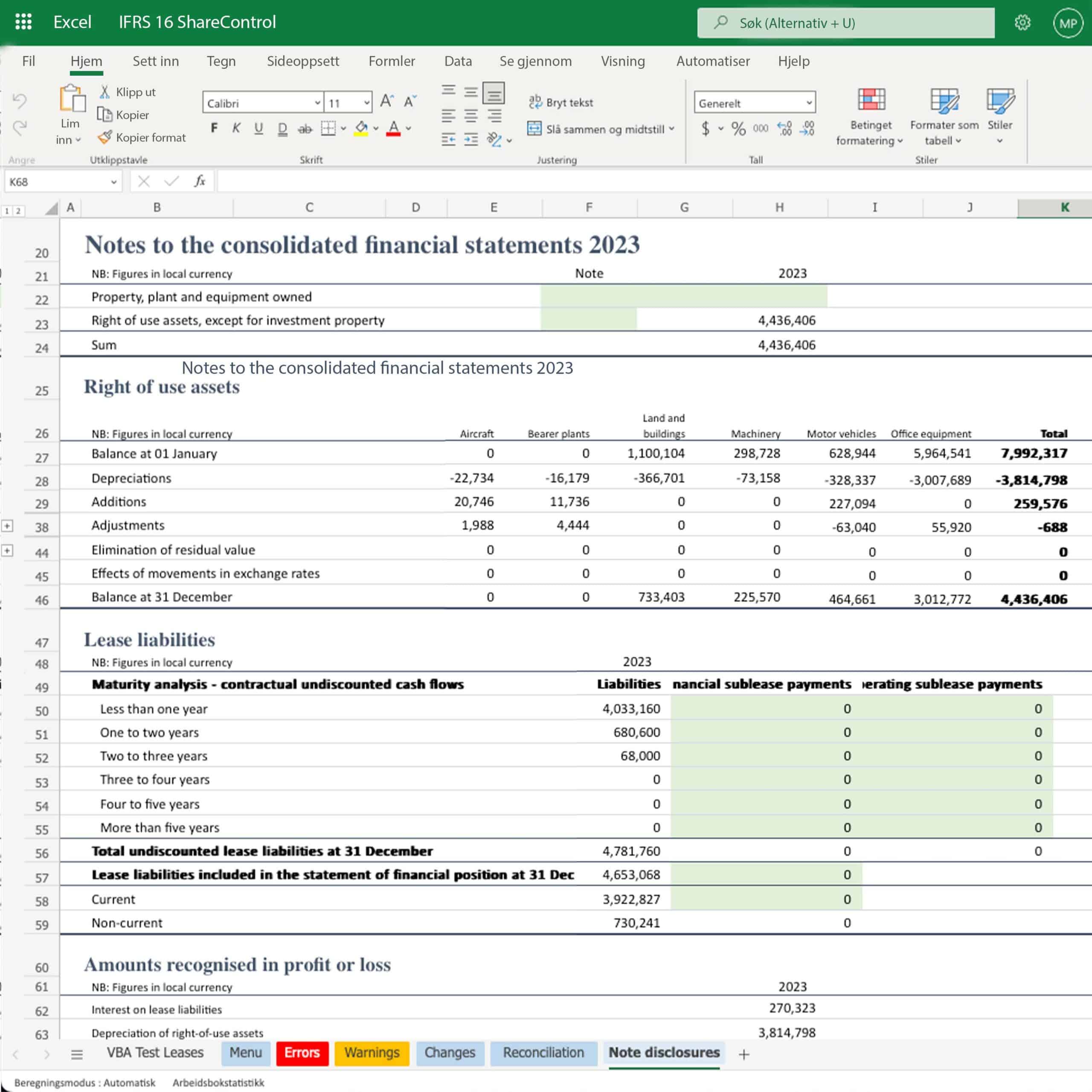Pick the yellow fill color swatch
Viewport: 1092px width, 1092px height.
point(360,134)
